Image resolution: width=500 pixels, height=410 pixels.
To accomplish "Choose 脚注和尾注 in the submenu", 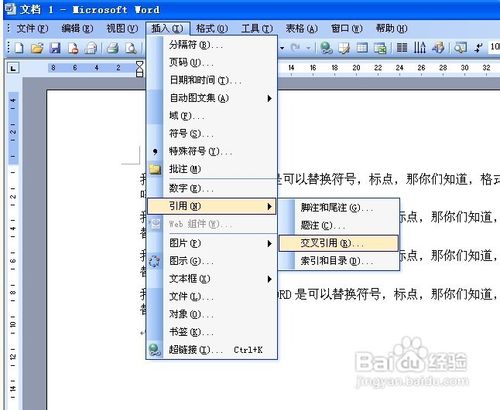I will coord(339,208).
